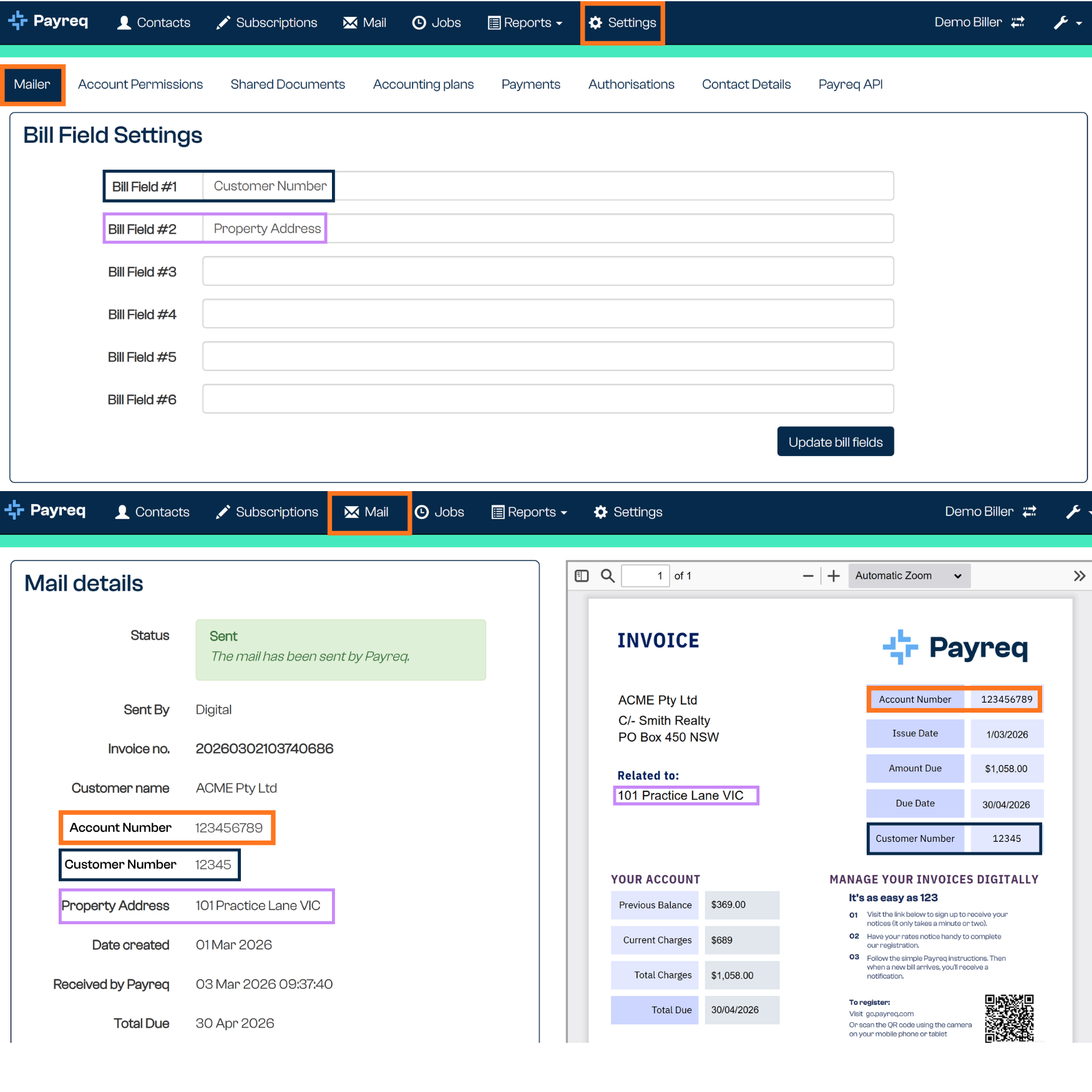1092x1092 pixels.
Task: Open the Authorisations tab
Action: (631, 84)
